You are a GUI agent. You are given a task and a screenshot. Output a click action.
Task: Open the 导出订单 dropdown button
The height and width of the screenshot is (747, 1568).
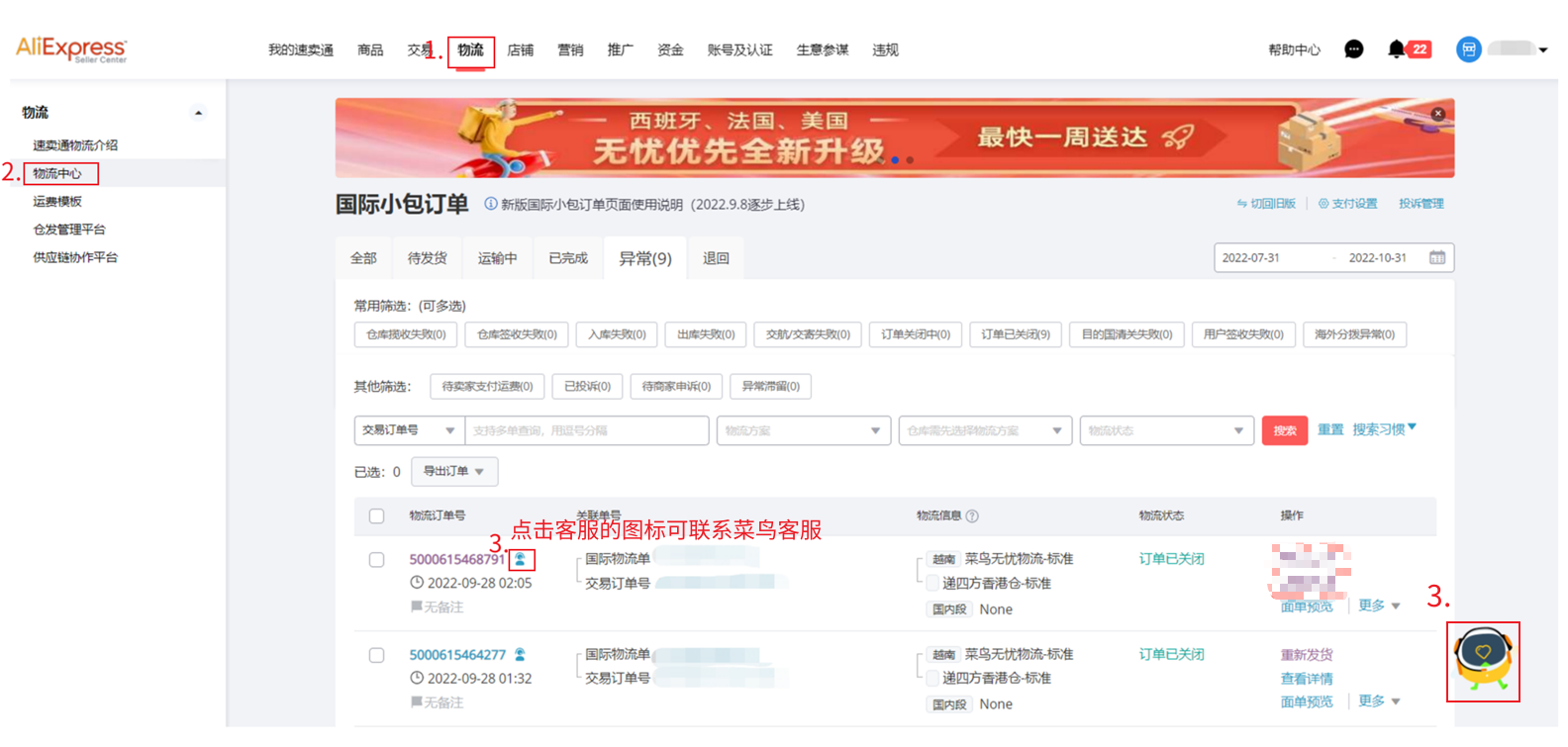coord(454,471)
